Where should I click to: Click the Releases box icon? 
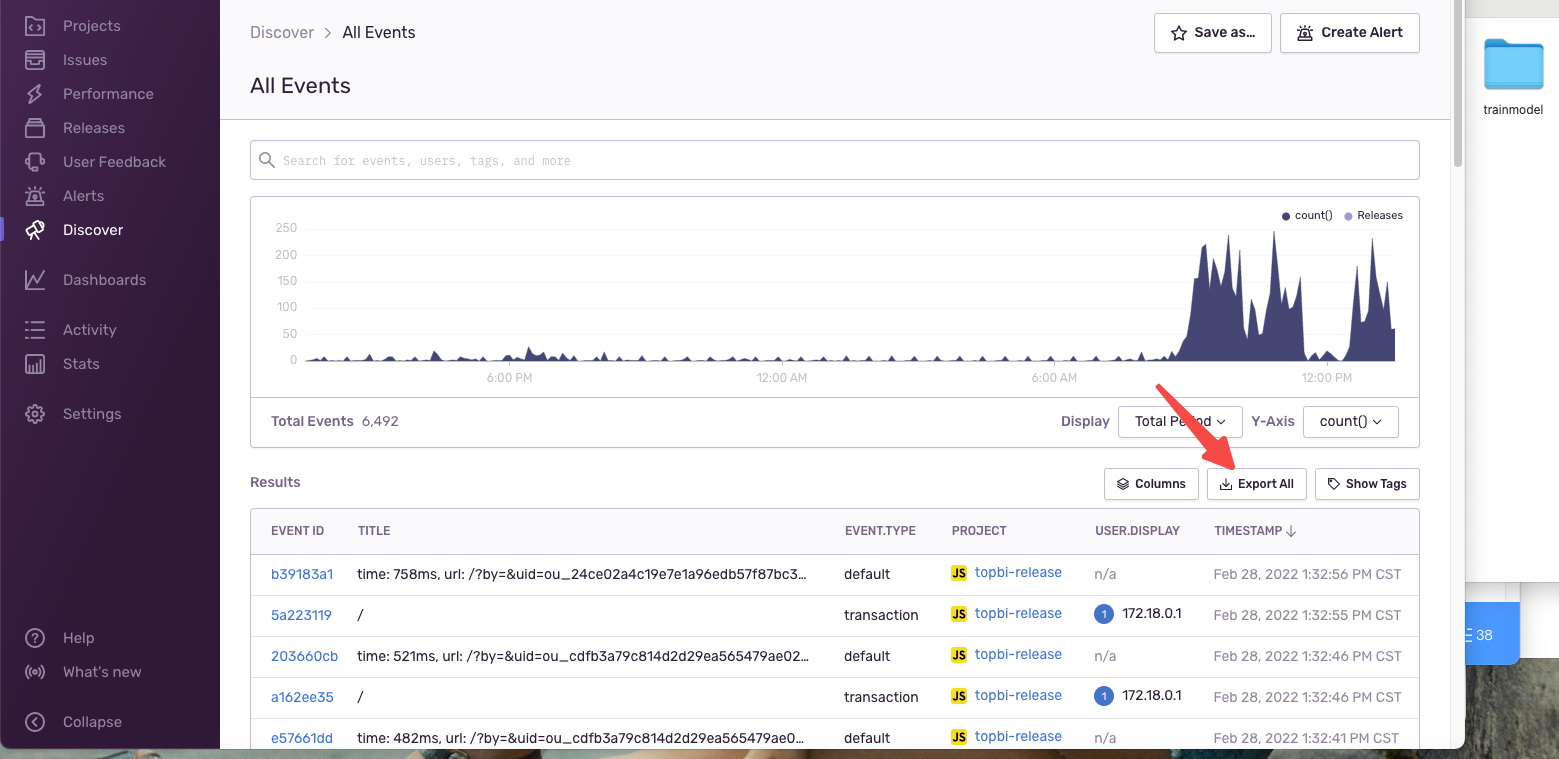[35, 128]
